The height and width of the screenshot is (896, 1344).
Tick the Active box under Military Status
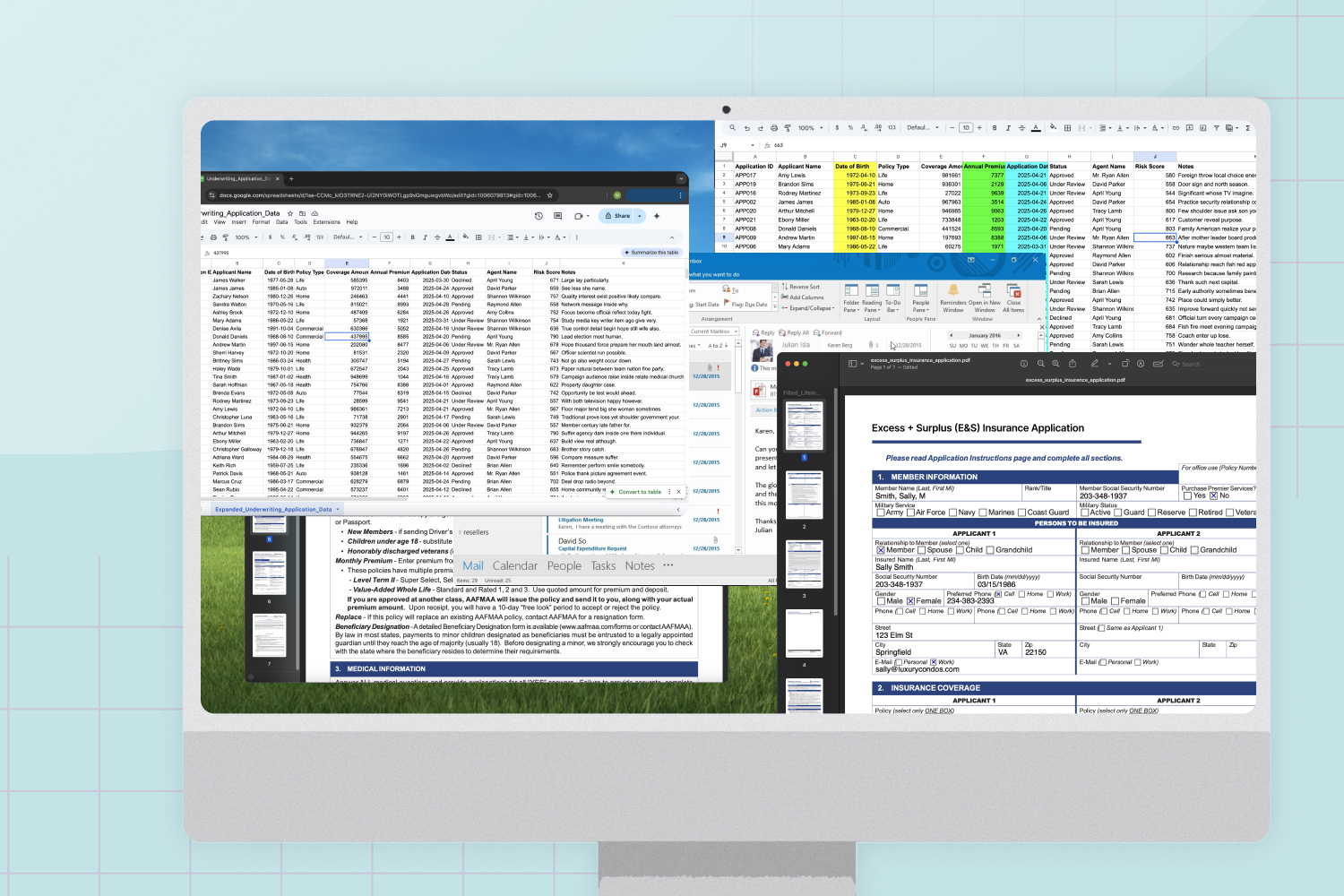click(x=1086, y=513)
